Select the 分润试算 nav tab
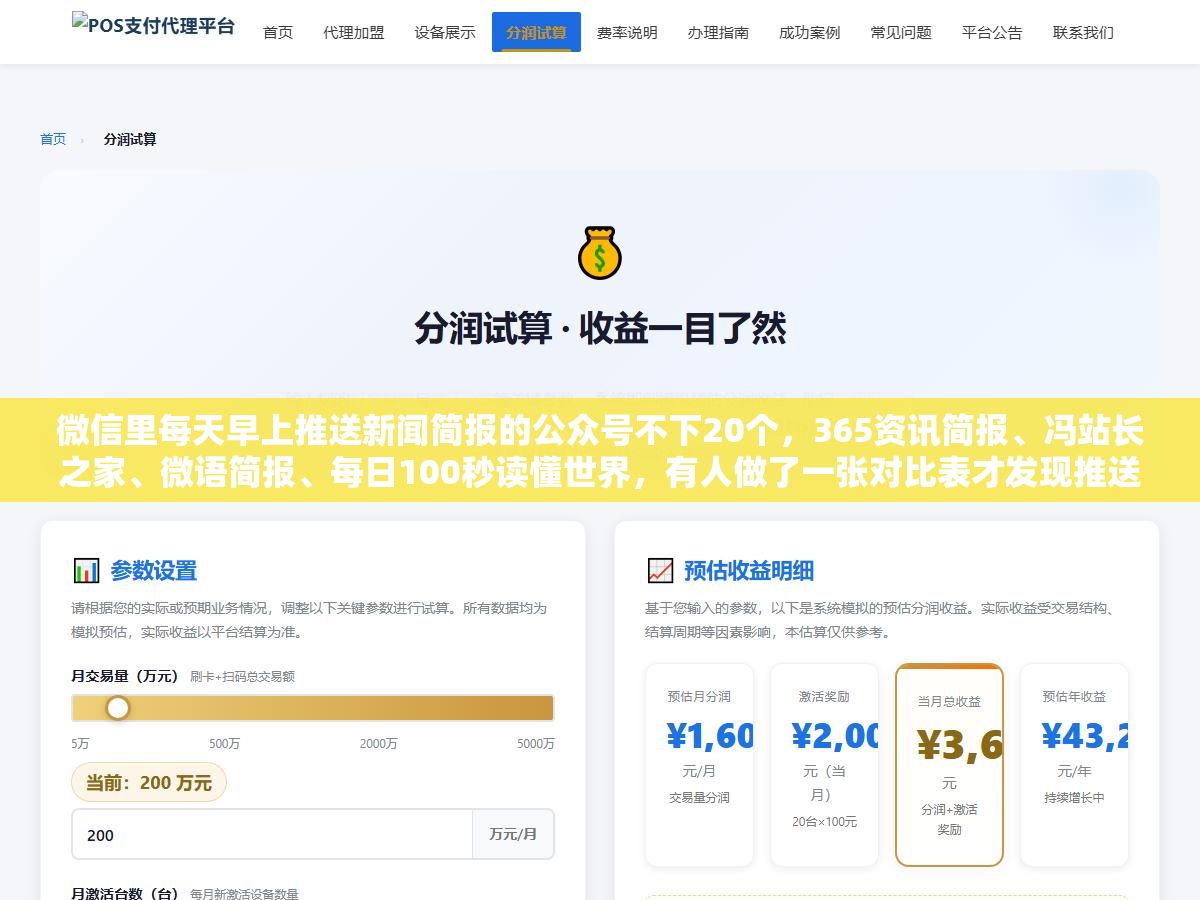This screenshot has height=900, width=1200. coord(536,32)
